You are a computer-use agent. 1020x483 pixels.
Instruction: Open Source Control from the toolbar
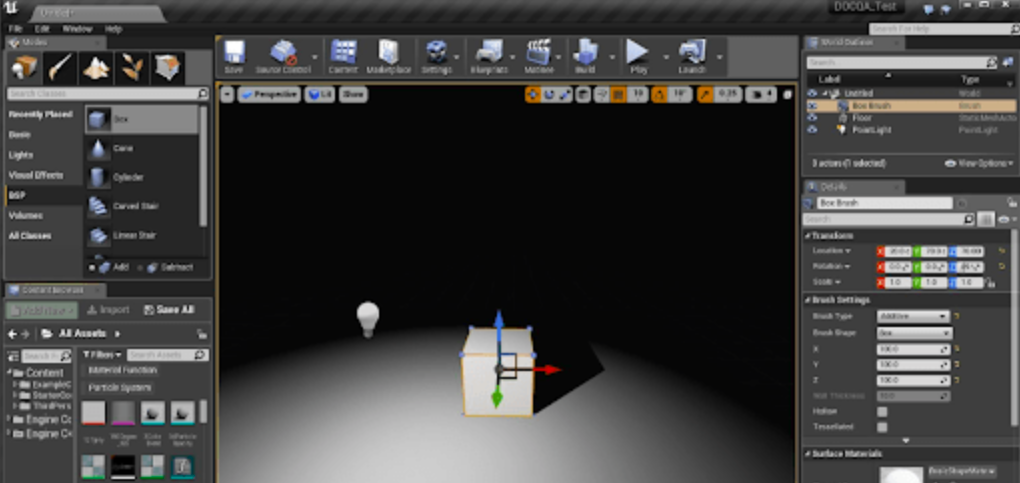[x=282, y=57]
